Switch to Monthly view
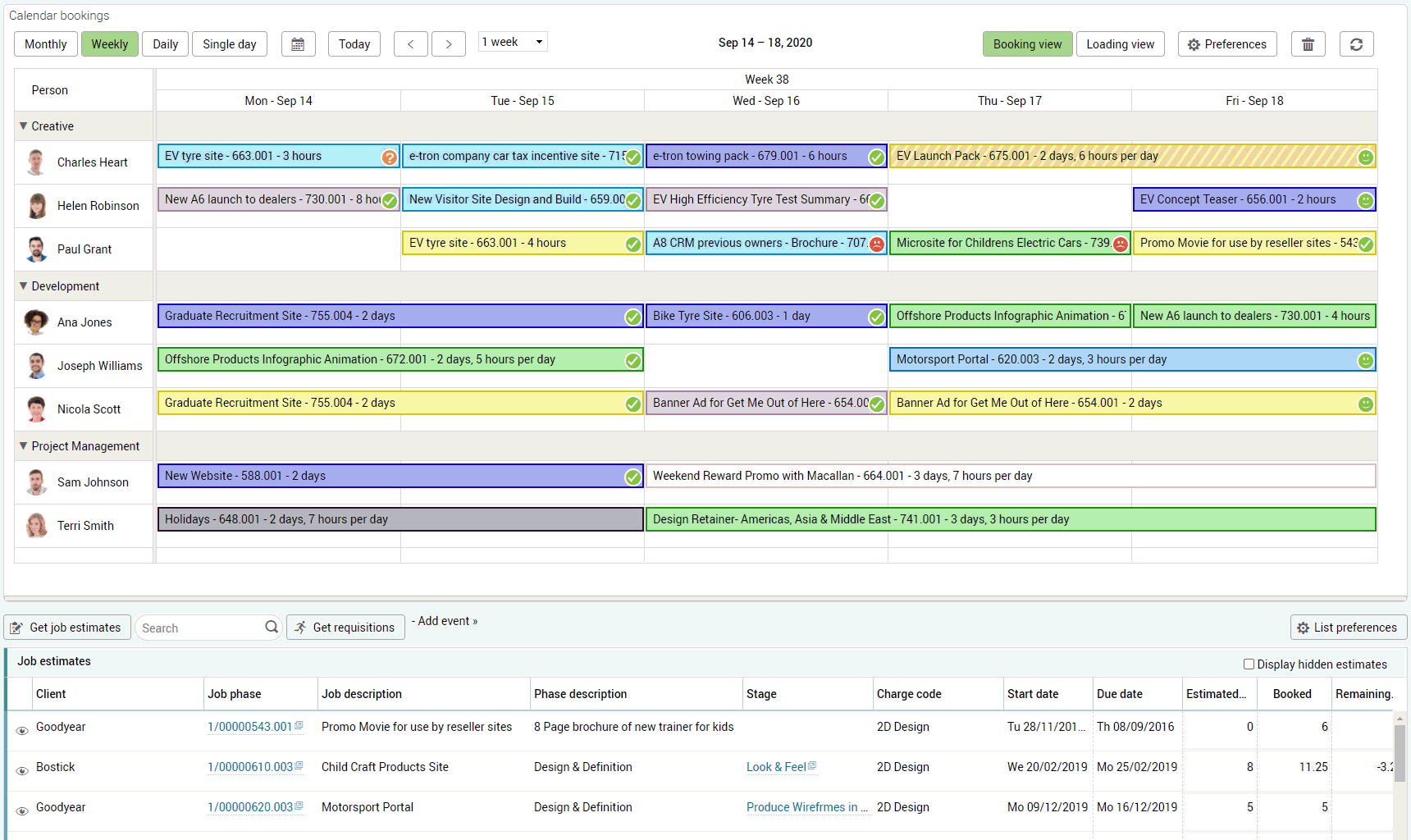The image size is (1411, 840). pos(45,43)
